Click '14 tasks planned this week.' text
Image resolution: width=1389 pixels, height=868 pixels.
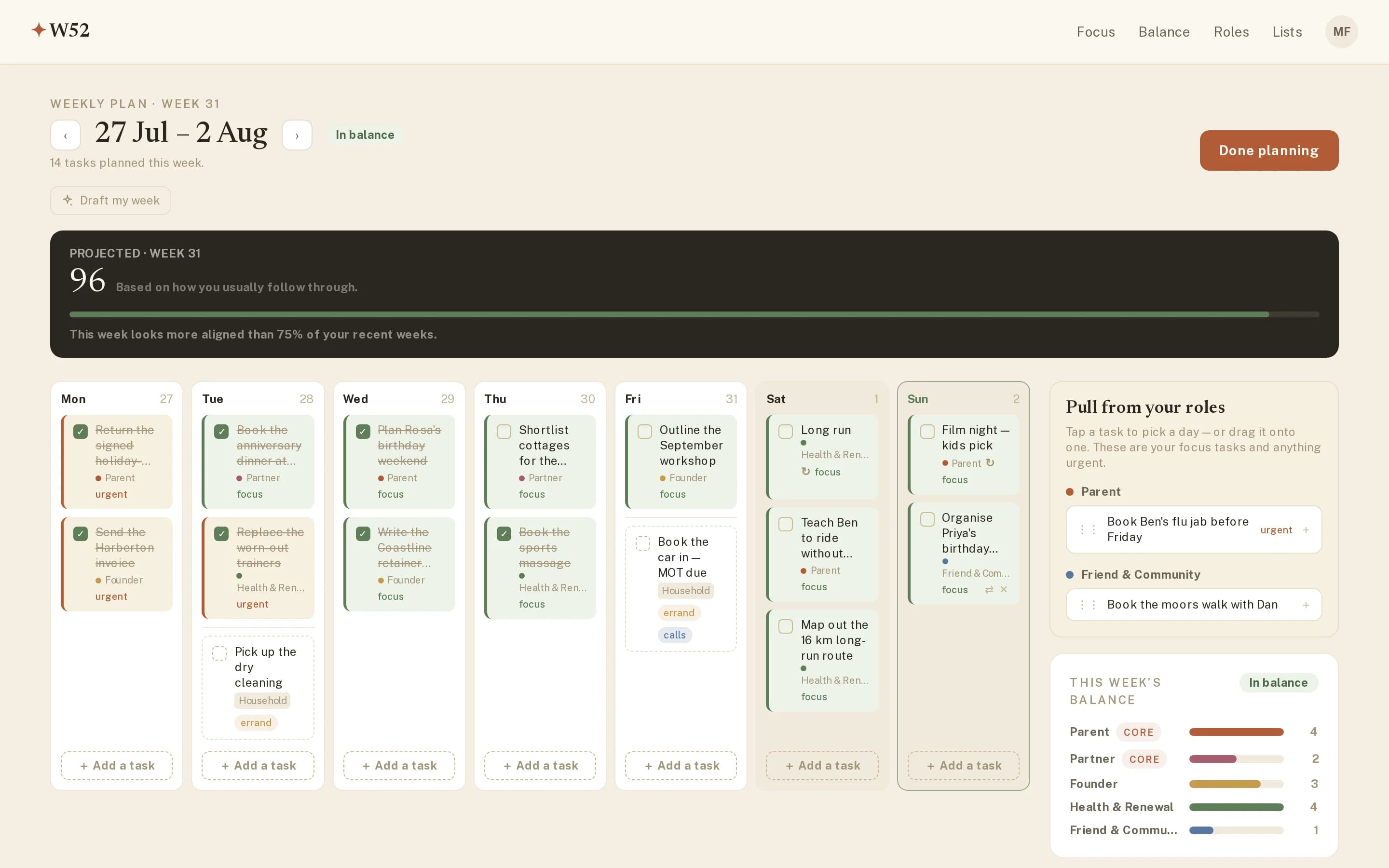127,163
